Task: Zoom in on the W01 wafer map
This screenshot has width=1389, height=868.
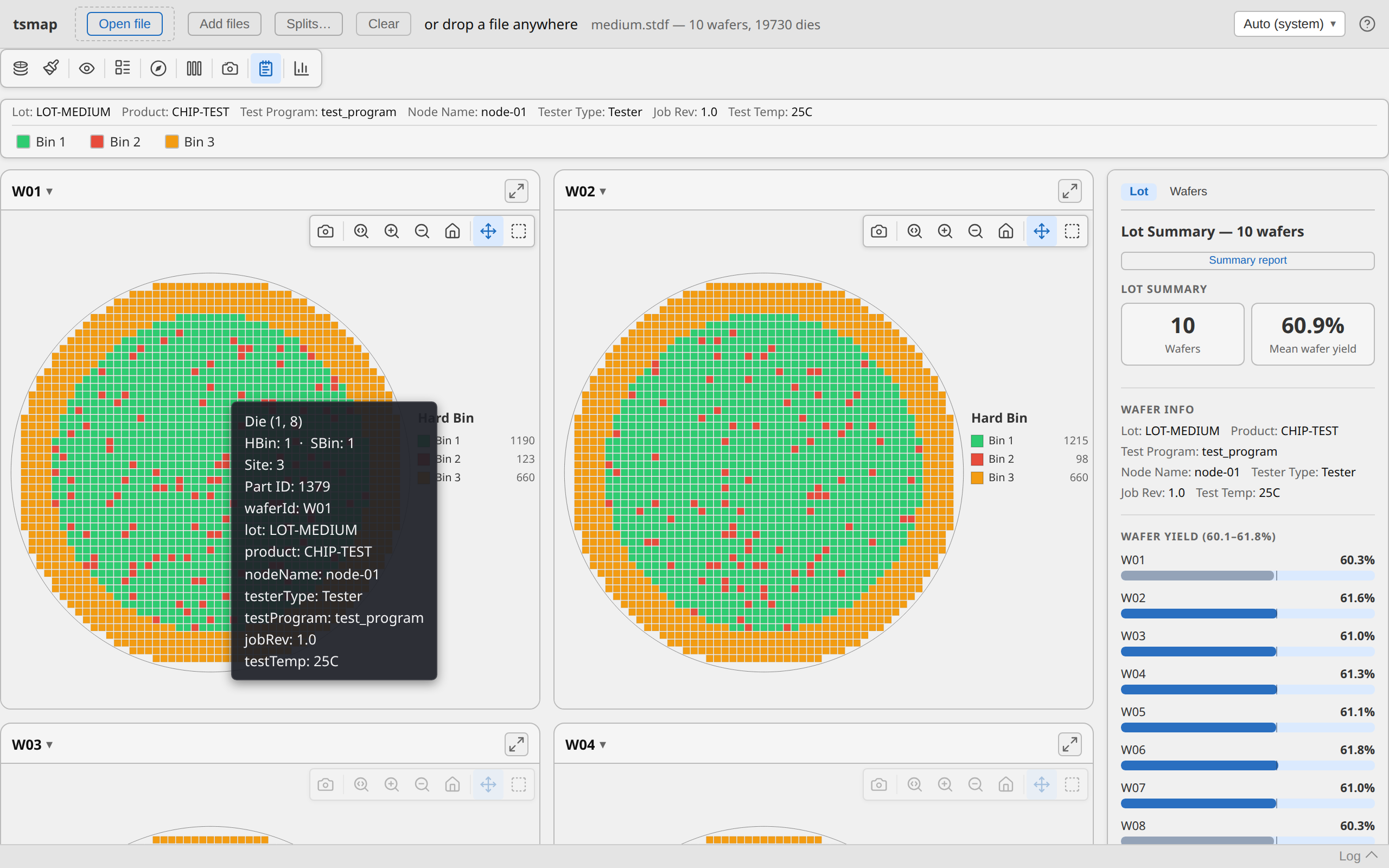Action: coord(391,231)
